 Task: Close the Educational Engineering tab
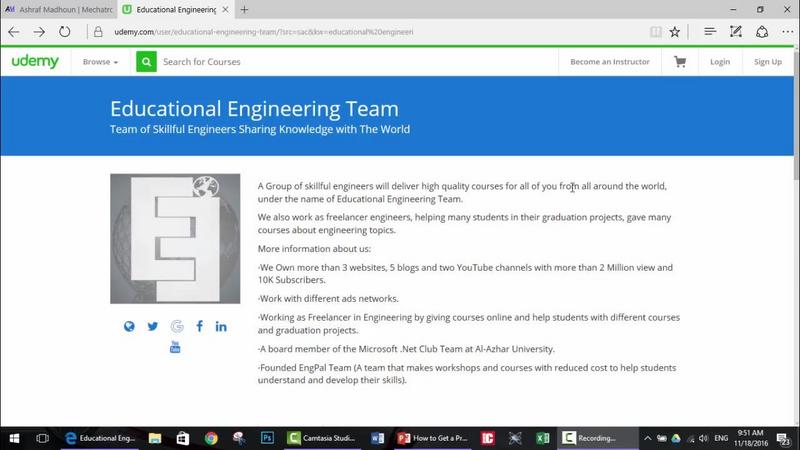[x=225, y=9]
